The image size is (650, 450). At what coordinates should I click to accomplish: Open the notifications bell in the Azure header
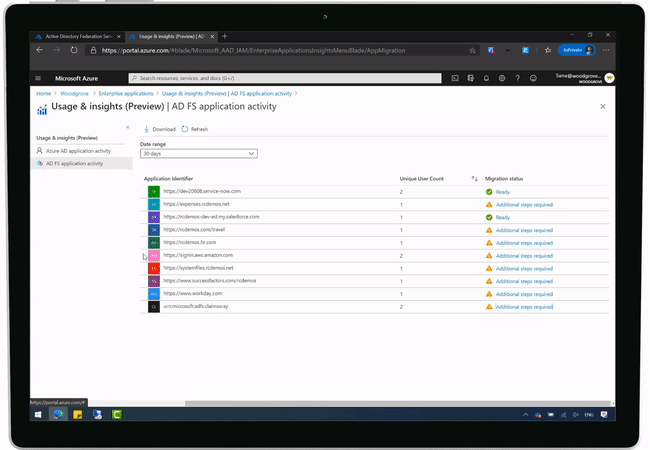(x=486, y=78)
